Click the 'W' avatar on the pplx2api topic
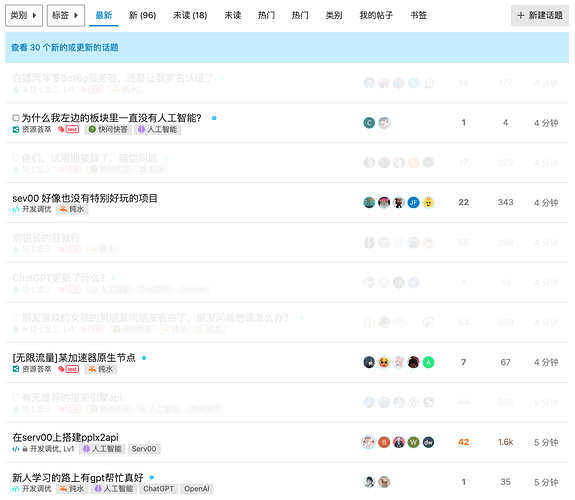 point(413,442)
